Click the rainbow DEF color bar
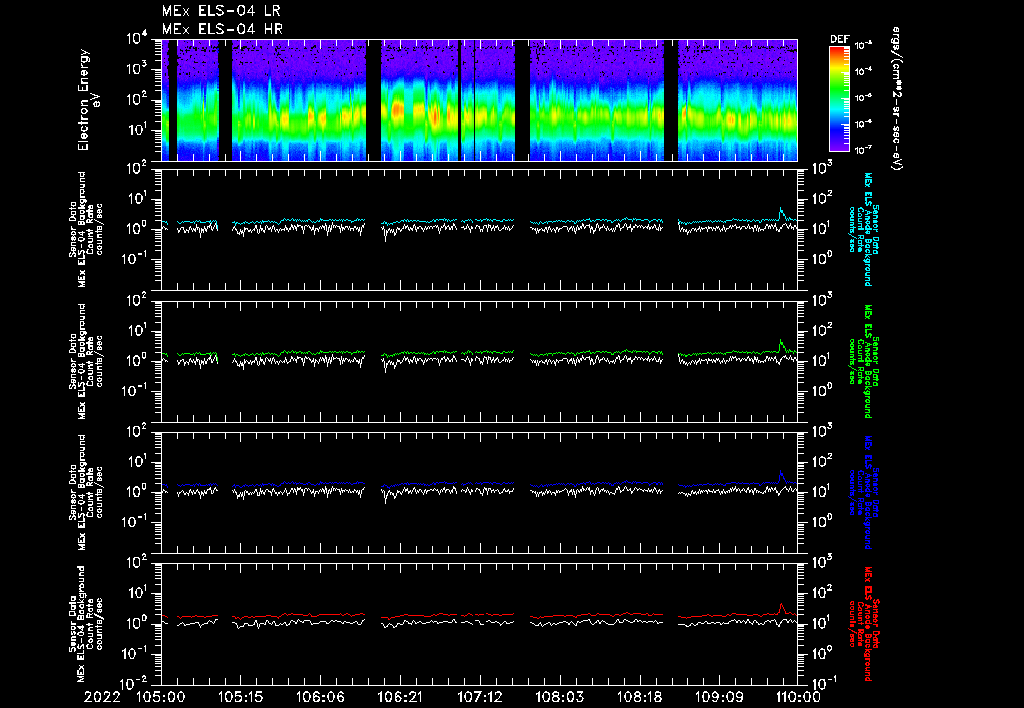This screenshot has height=708, width=1024. [x=840, y=99]
